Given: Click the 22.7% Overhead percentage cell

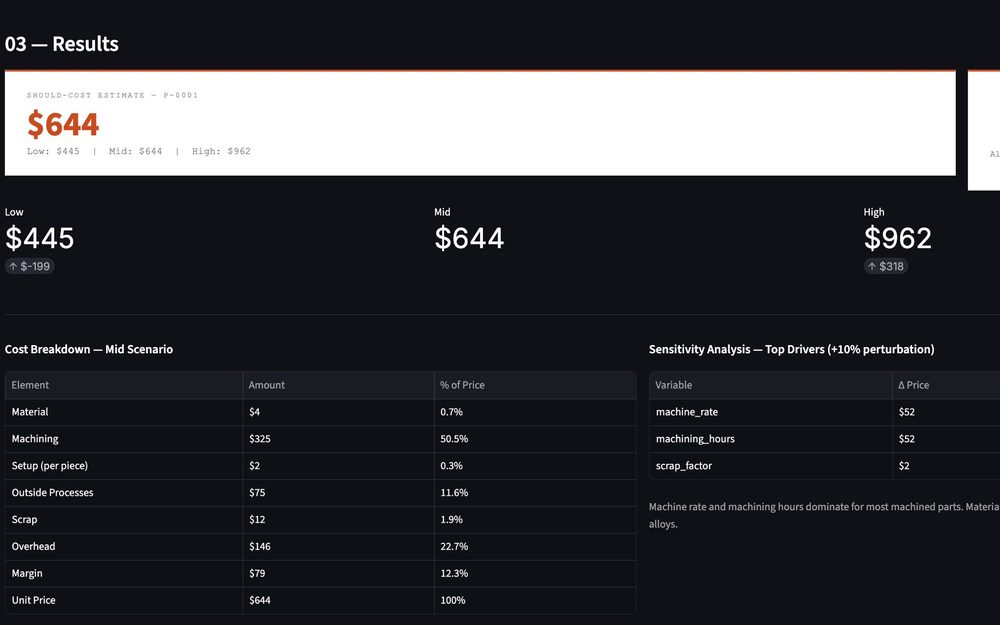Looking at the screenshot, I should (x=535, y=546).
